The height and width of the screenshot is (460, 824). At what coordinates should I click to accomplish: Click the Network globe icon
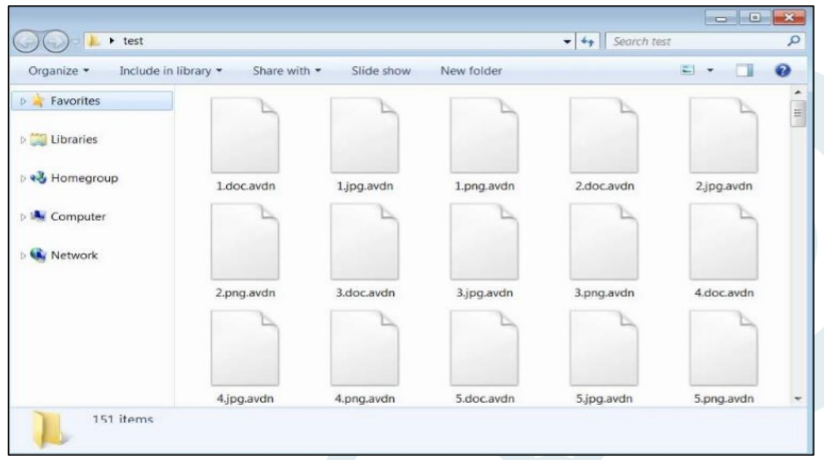pos(38,255)
